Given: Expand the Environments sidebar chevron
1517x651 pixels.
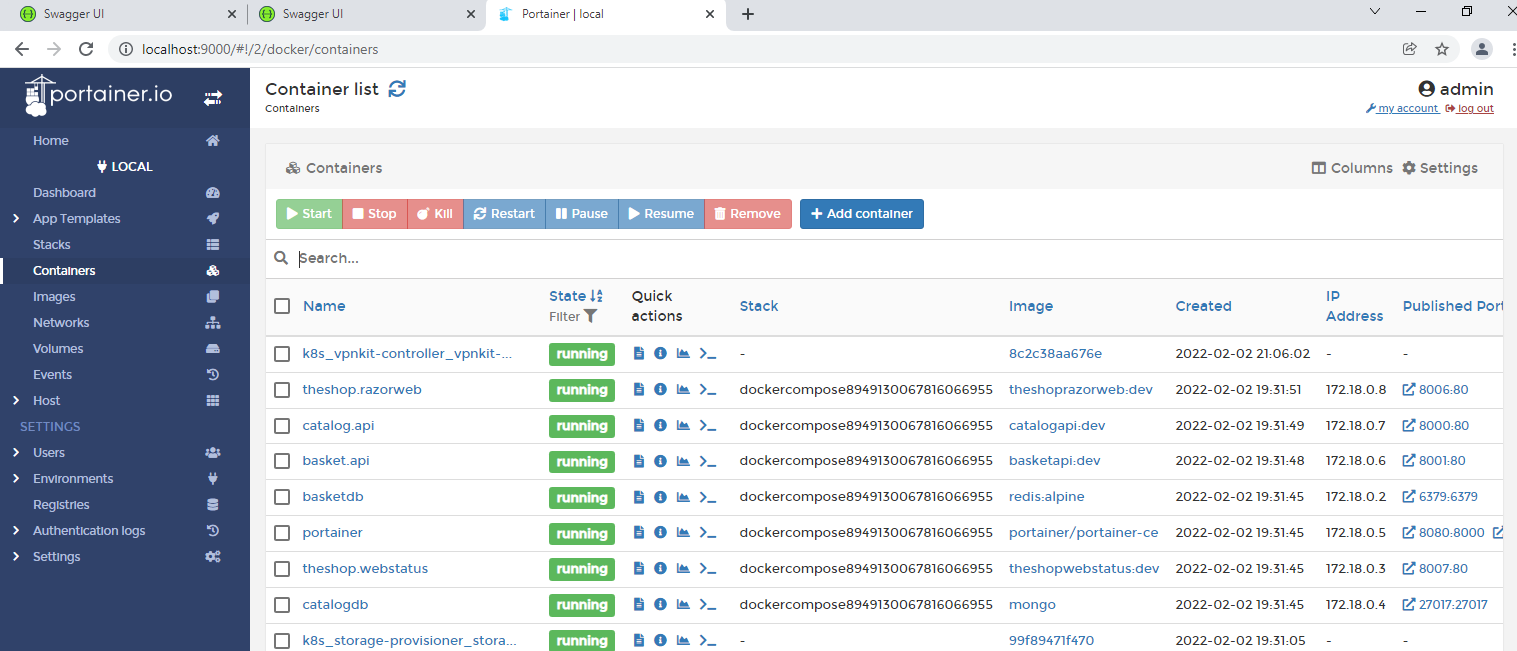Looking at the screenshot, I should pos(16,479).
